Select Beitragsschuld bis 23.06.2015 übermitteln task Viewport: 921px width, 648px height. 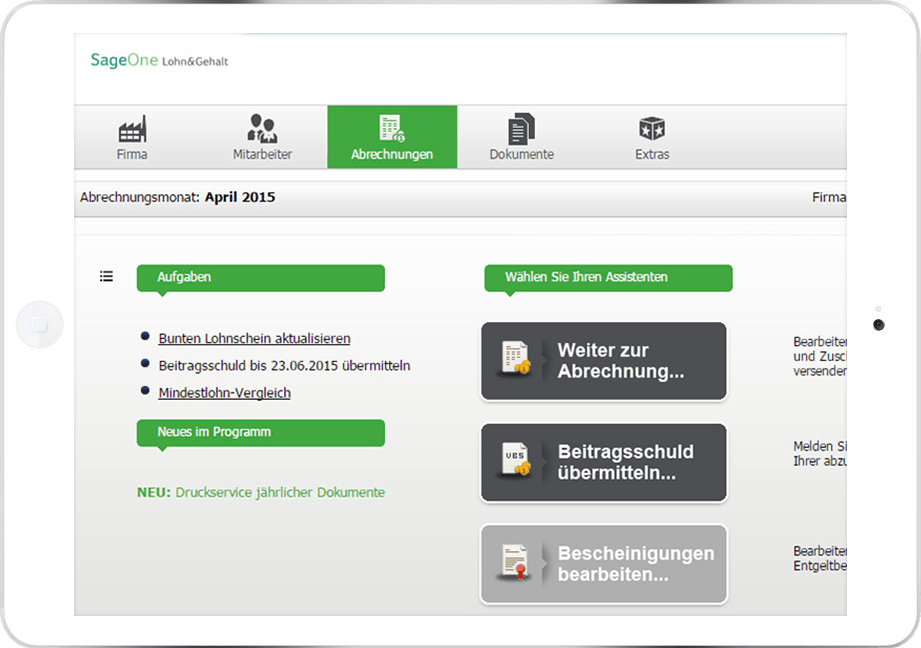(x=284, y=366)
